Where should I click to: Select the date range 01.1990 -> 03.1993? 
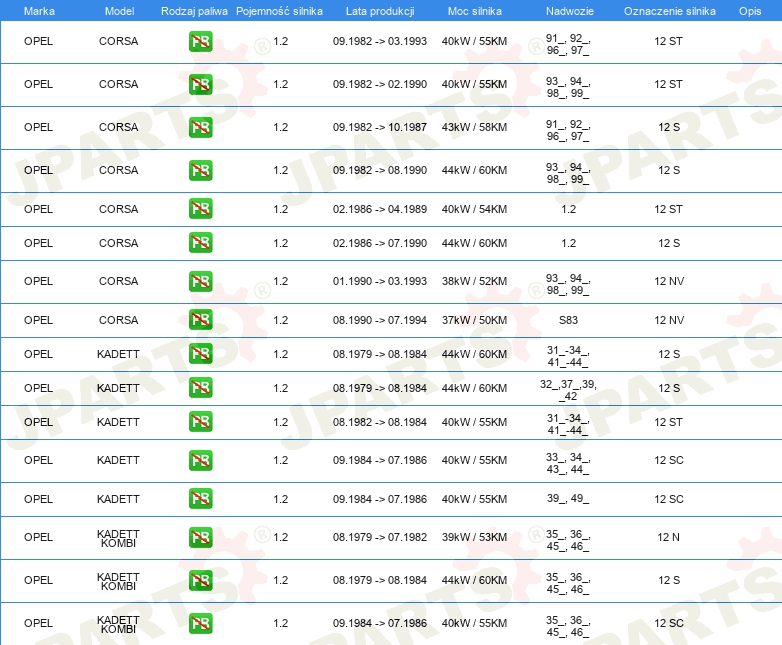(x=380, y=281)
